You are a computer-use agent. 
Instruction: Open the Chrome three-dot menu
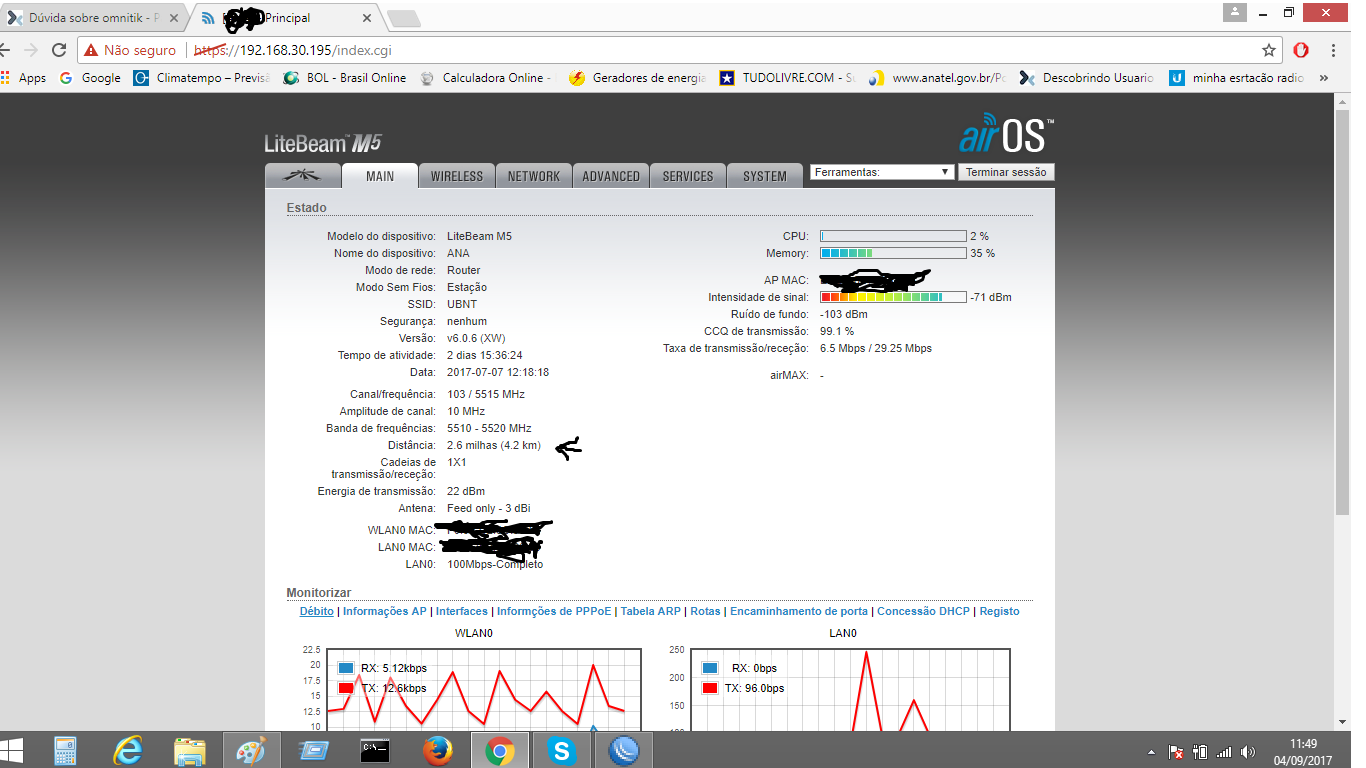pyautogui.click(x=1334, y=50)
